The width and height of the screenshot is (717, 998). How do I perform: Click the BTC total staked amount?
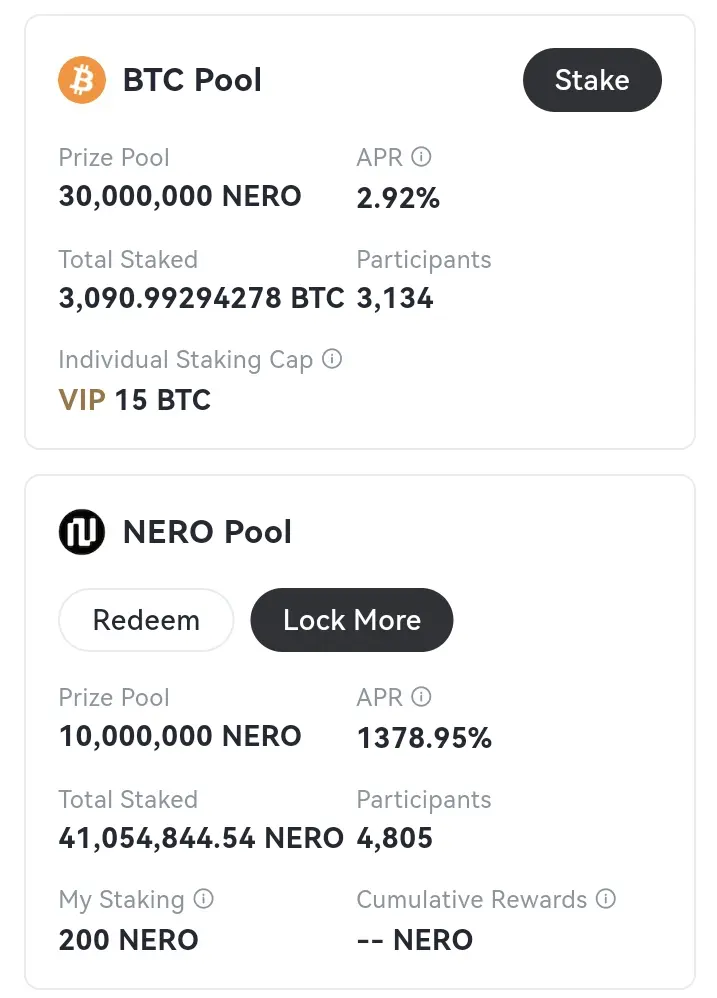(x=202, y=298)
